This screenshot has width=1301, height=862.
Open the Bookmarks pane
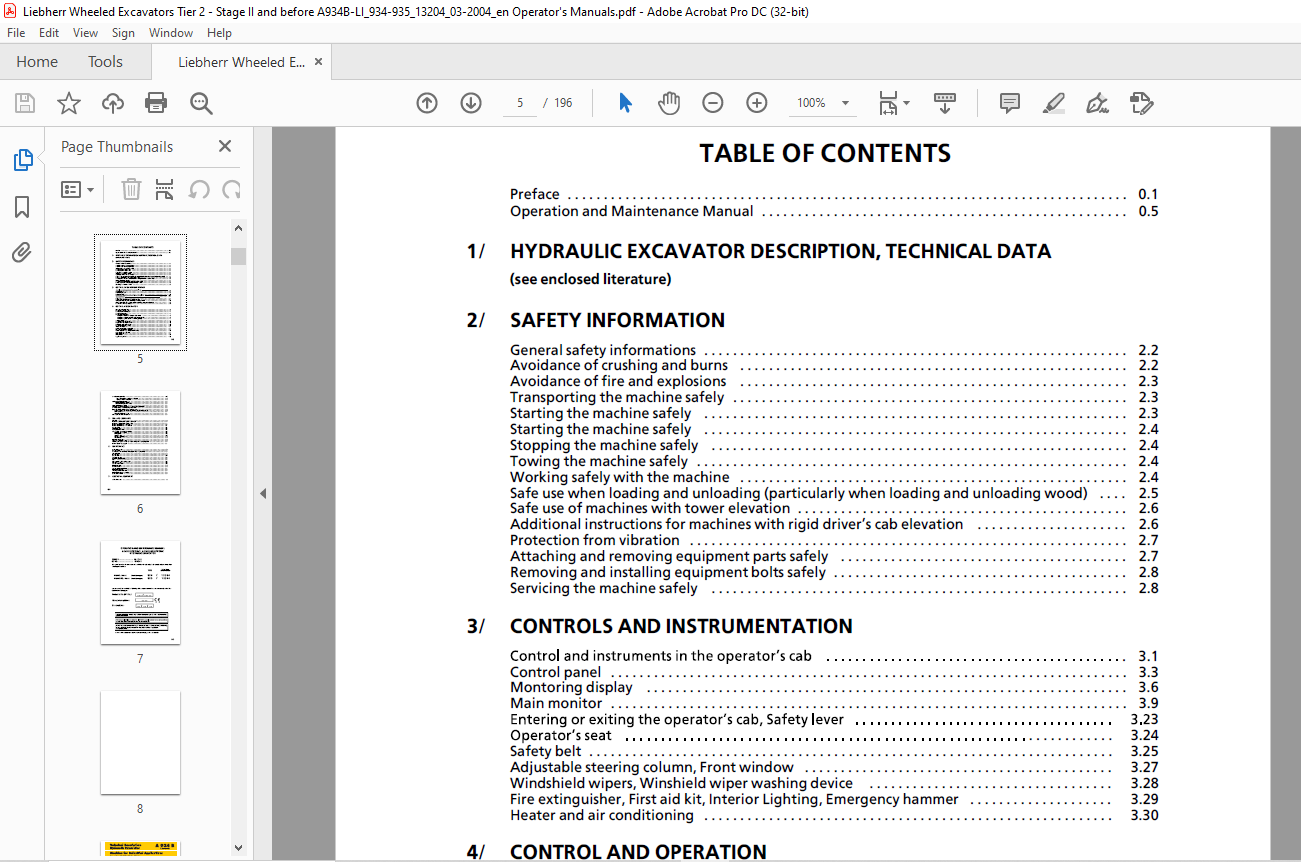[x=22, y=207]
